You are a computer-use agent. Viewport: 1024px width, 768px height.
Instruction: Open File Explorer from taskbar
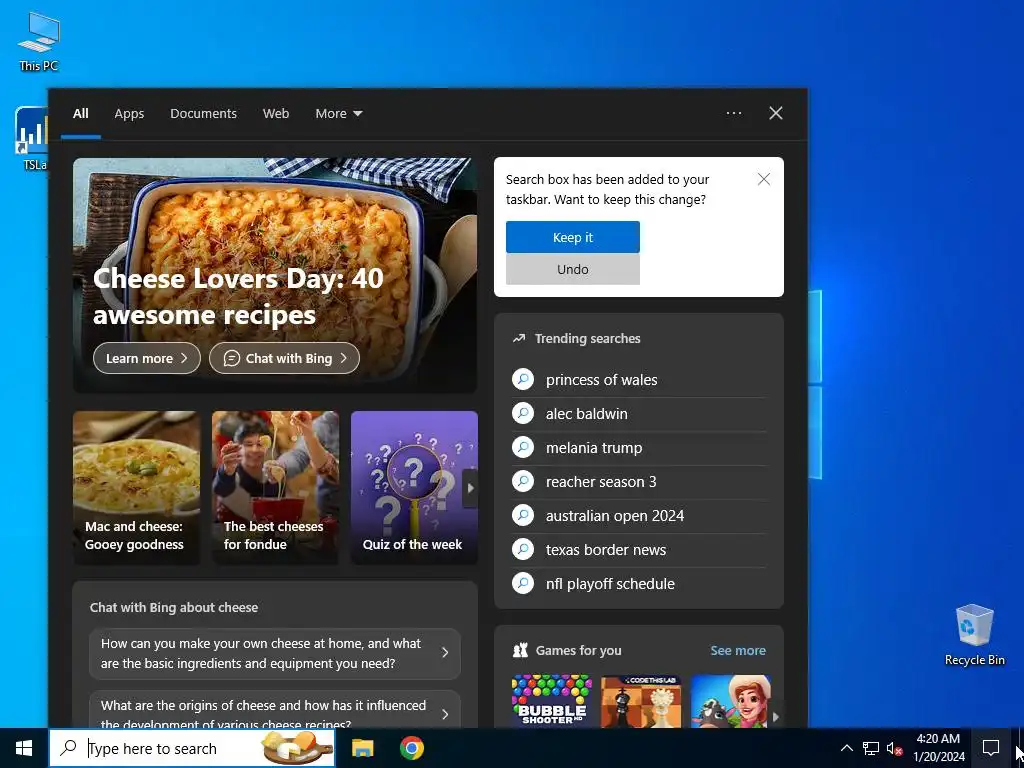362,748
